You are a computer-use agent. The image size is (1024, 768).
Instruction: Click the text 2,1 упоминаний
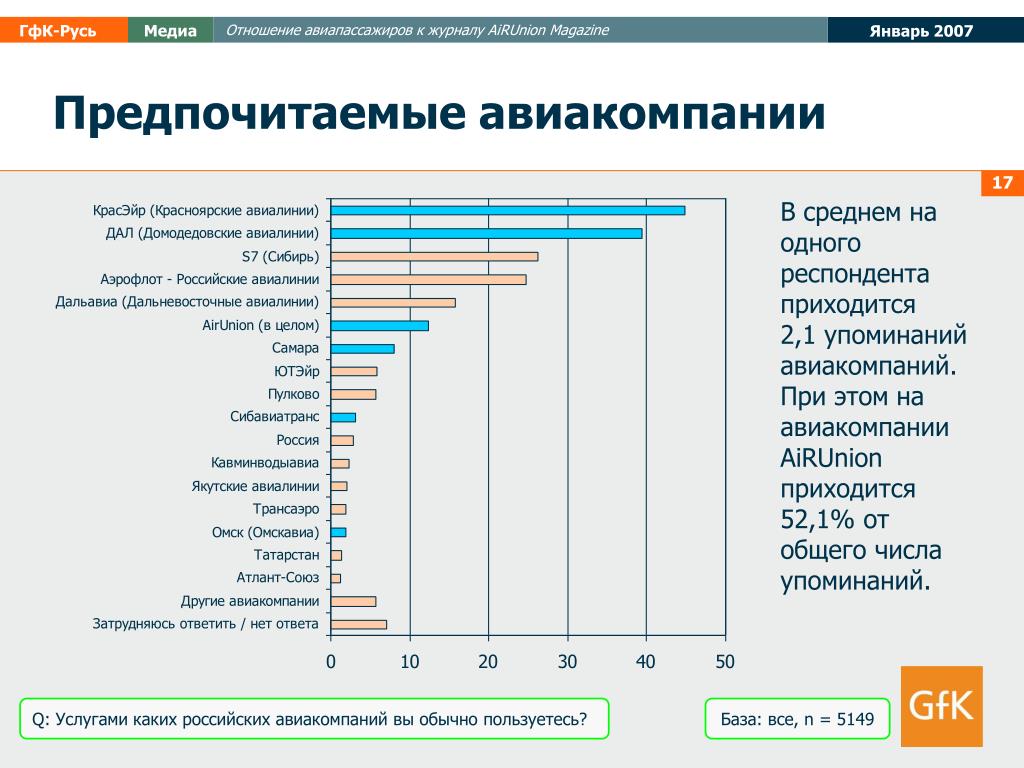[x=873, y=335]
